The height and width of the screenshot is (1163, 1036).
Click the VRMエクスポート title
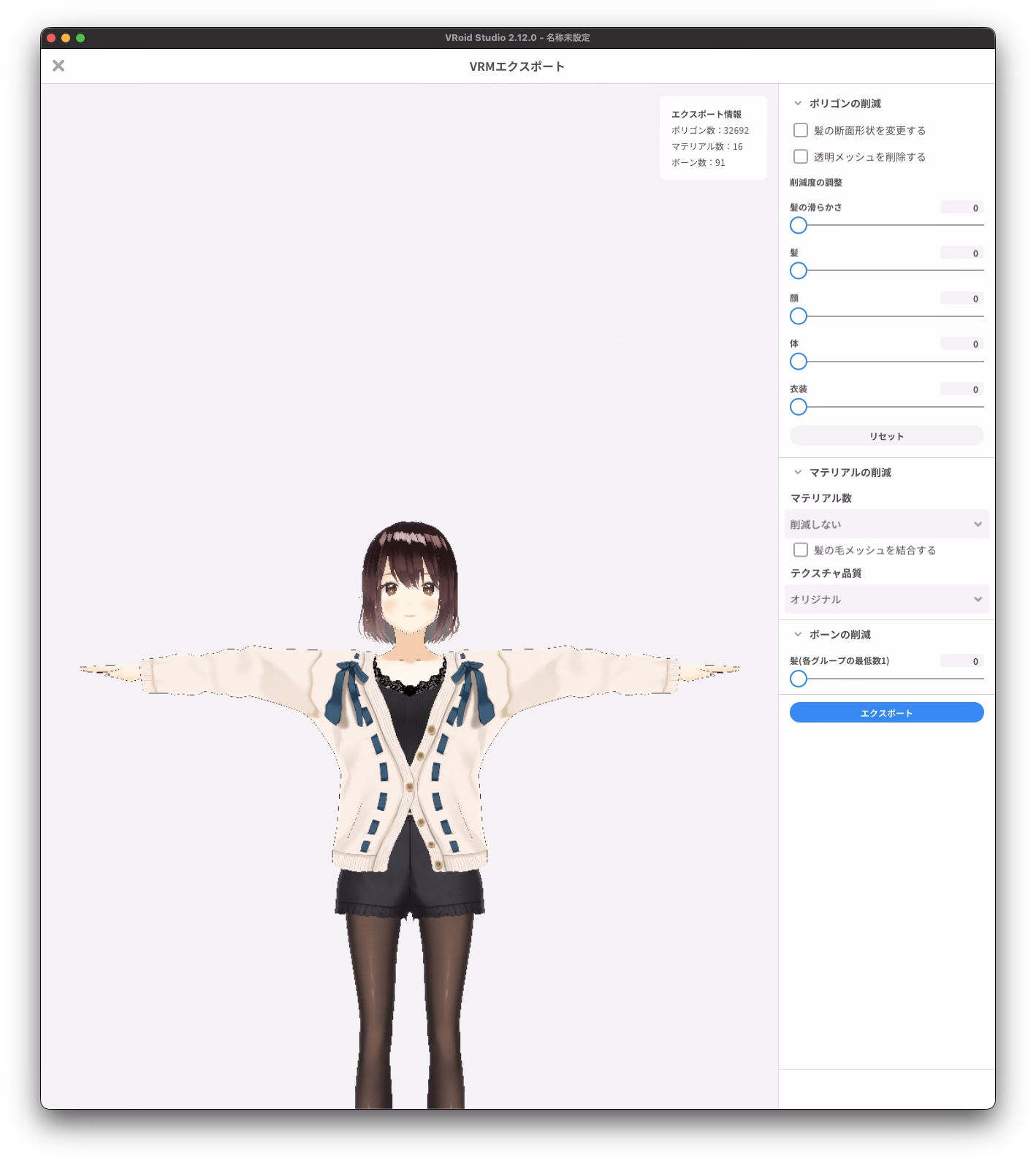click(x=517, y=66)
